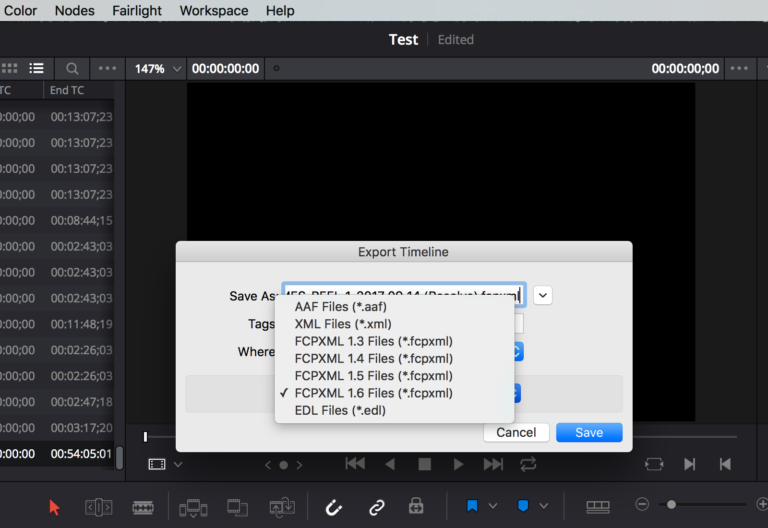Select the arrow Selection mode tool
The height and width of the screenshot is (528, 768).
[x=54, y=507]
